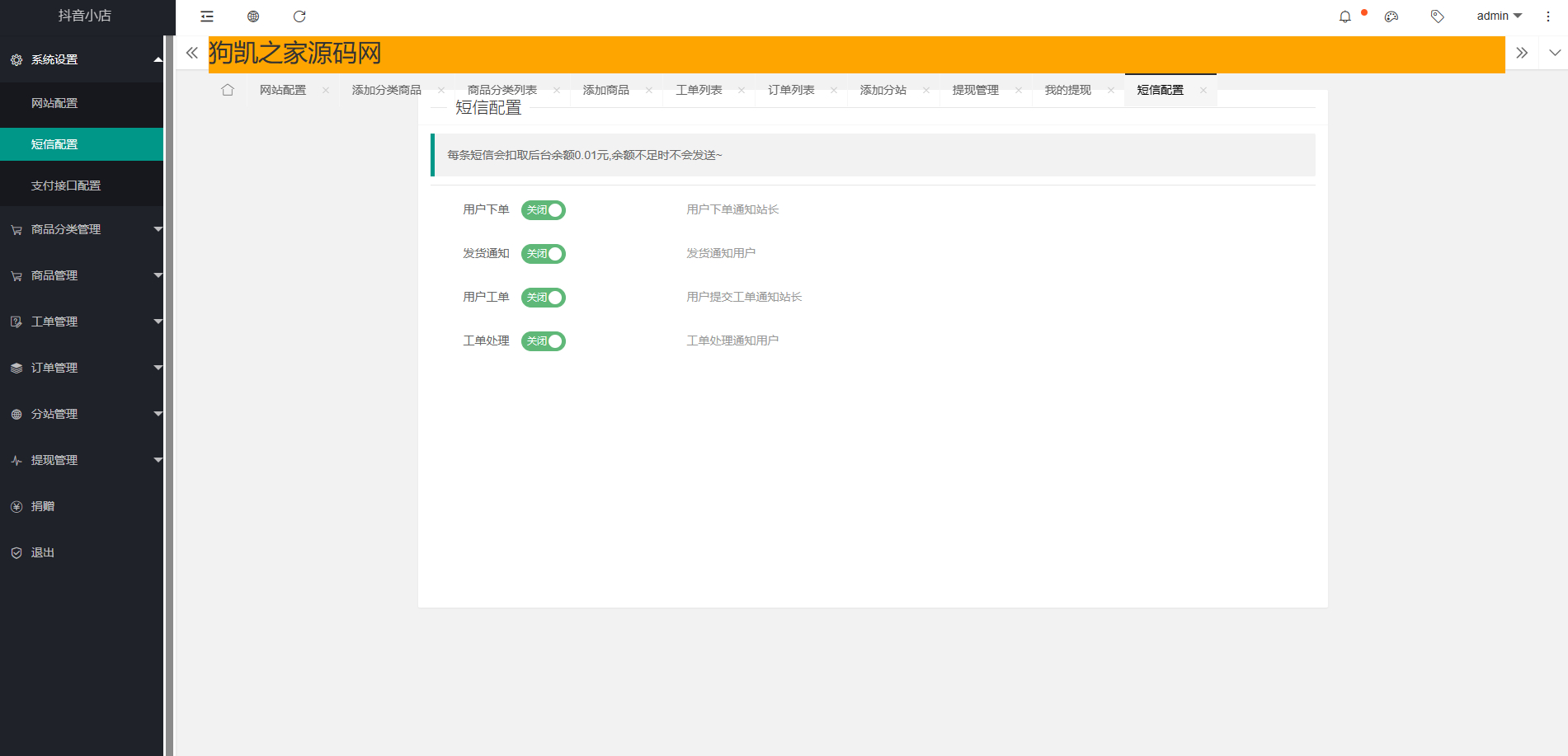Toggle the 工单处理 SMS switch
The height and width of the screenshot is (756, 1568).
pos(544,341)
